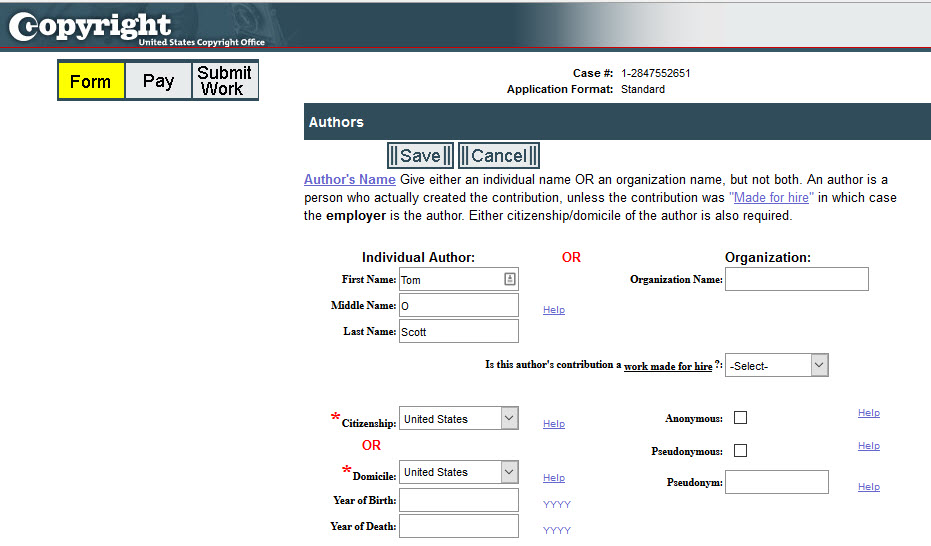Image resolution: width=931 pixels, height=546 pixels.
Task: Focus the Last Name field
Action: point(459,331)
